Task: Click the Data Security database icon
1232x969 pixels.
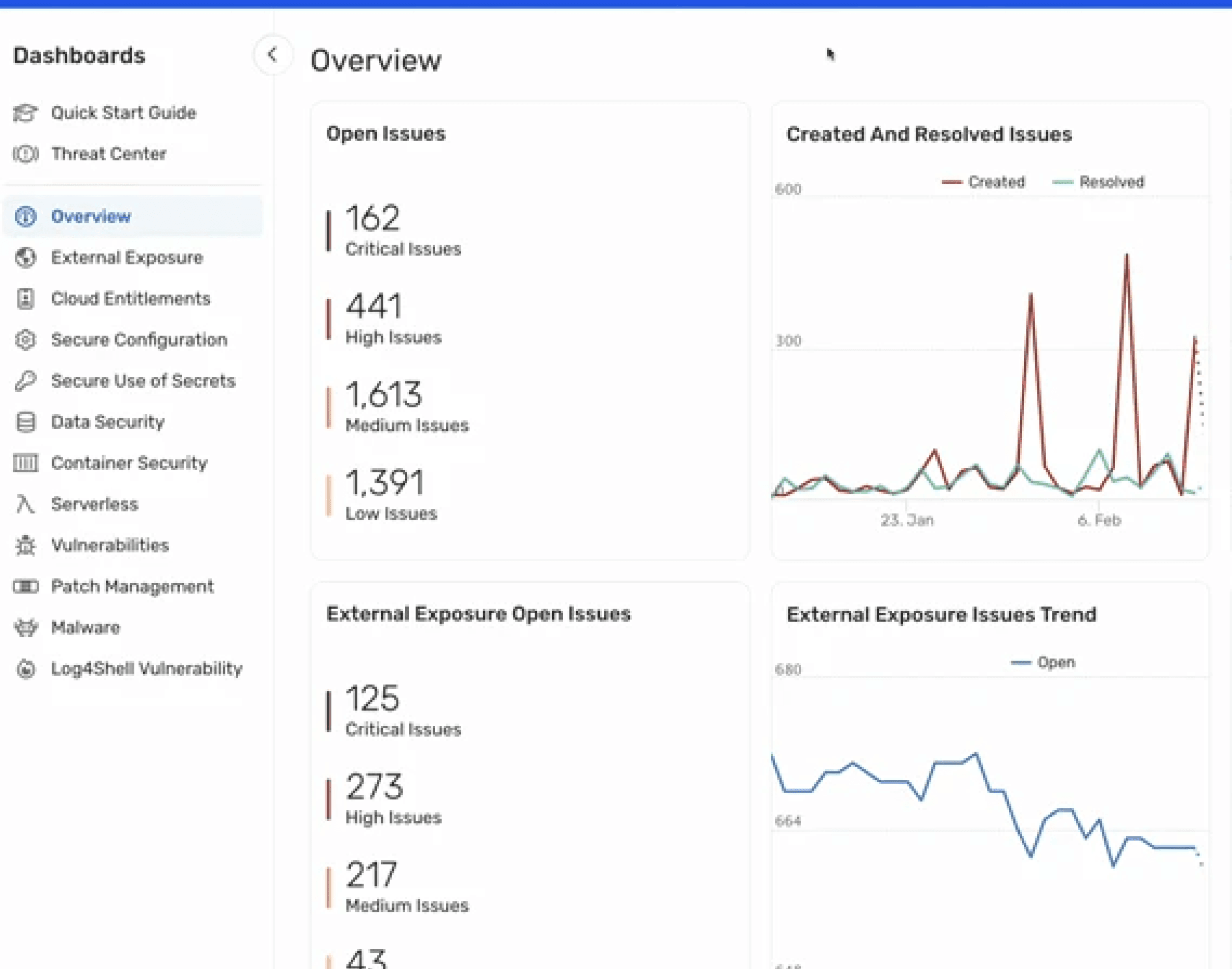Action: [x=26, y=422]
